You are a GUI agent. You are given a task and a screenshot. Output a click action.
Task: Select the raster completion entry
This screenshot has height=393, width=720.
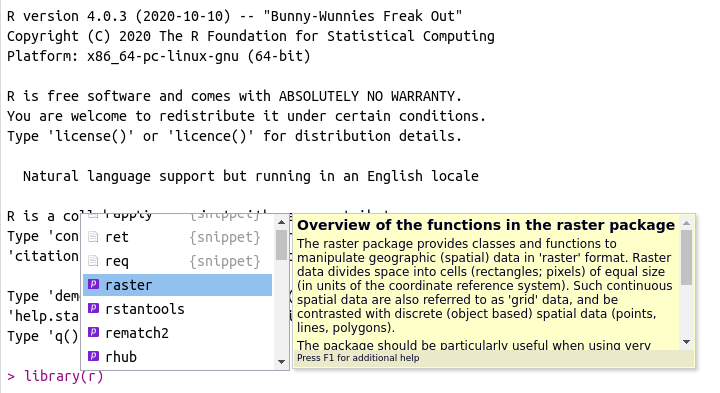point(177,285)
